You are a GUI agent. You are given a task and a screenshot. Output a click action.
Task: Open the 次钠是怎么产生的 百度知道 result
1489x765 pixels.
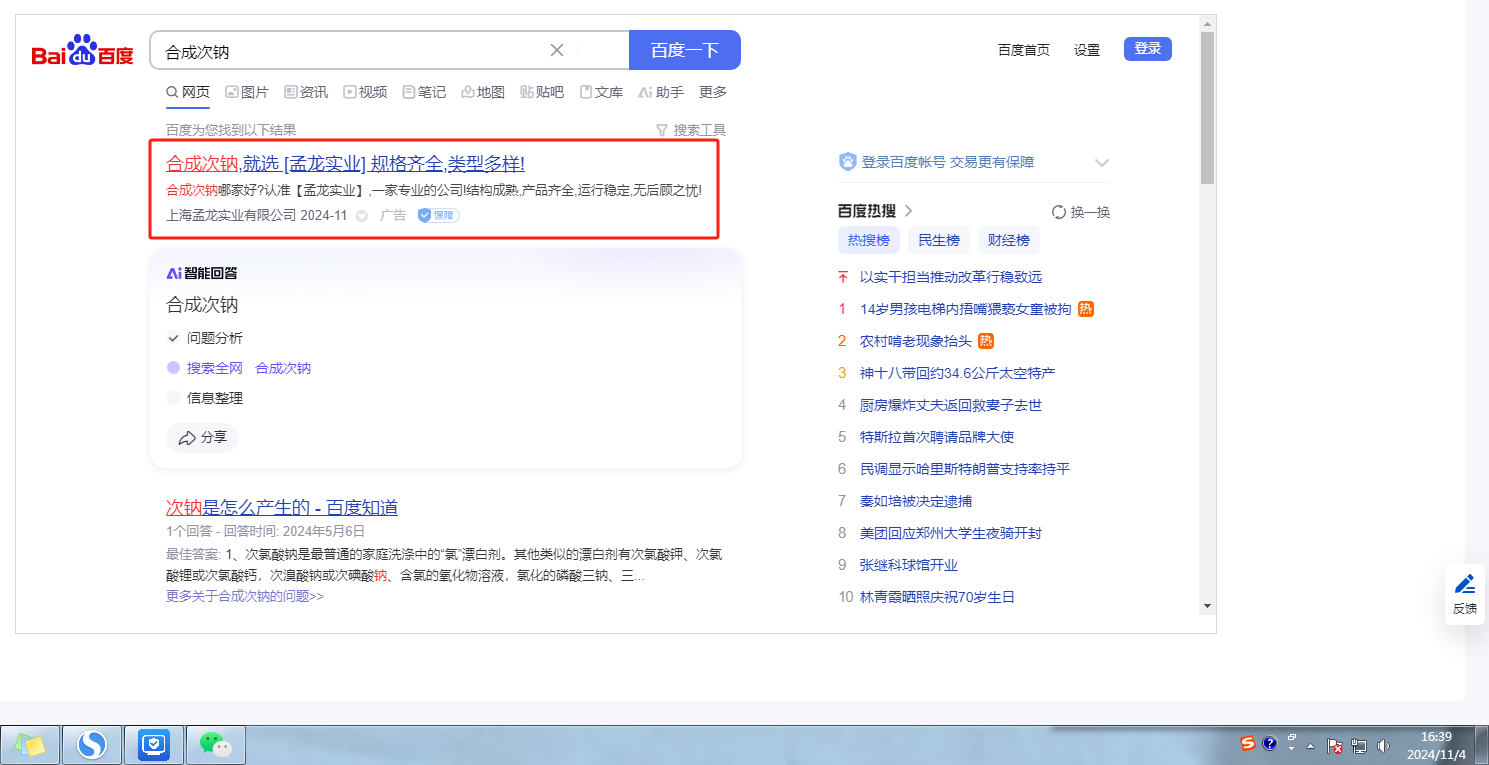point(282,507)
